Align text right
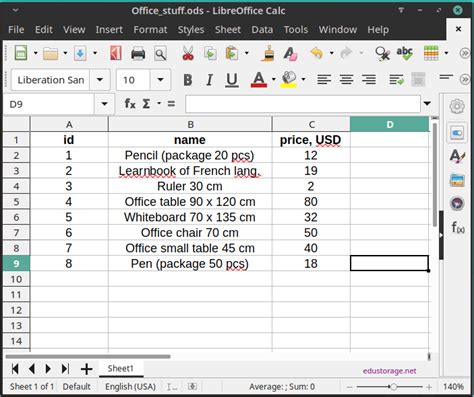The height and width of the screenshot is (397, 474). coord(369,79)
